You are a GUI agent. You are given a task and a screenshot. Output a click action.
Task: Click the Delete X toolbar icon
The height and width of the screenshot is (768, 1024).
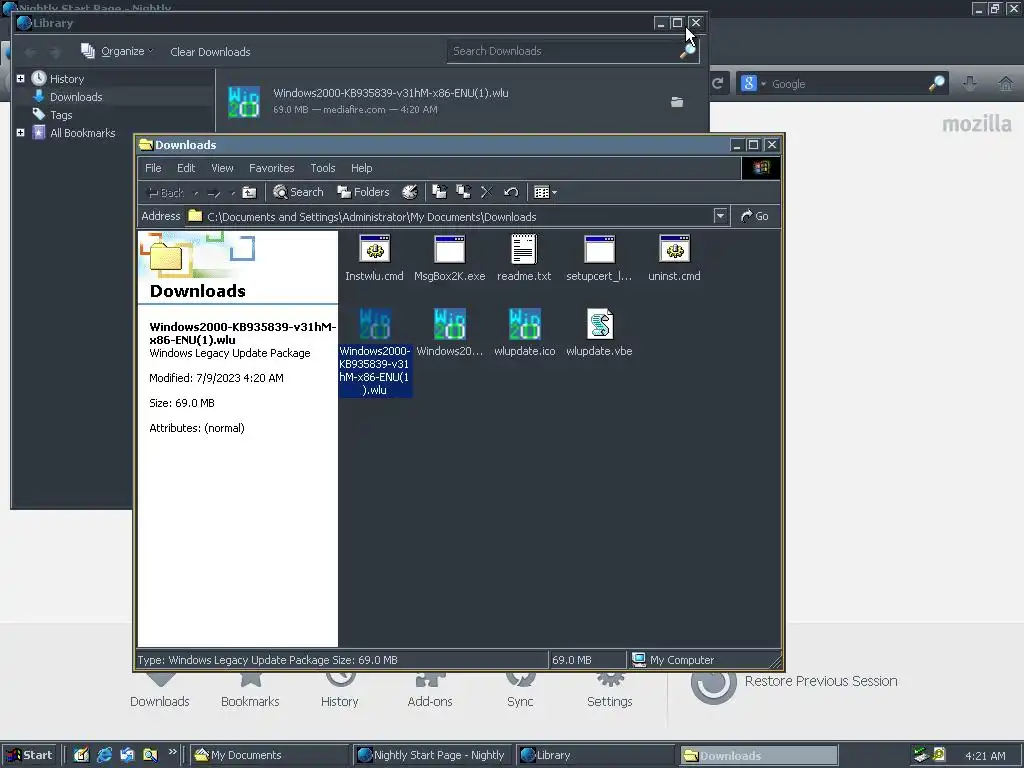click(487, 192)
